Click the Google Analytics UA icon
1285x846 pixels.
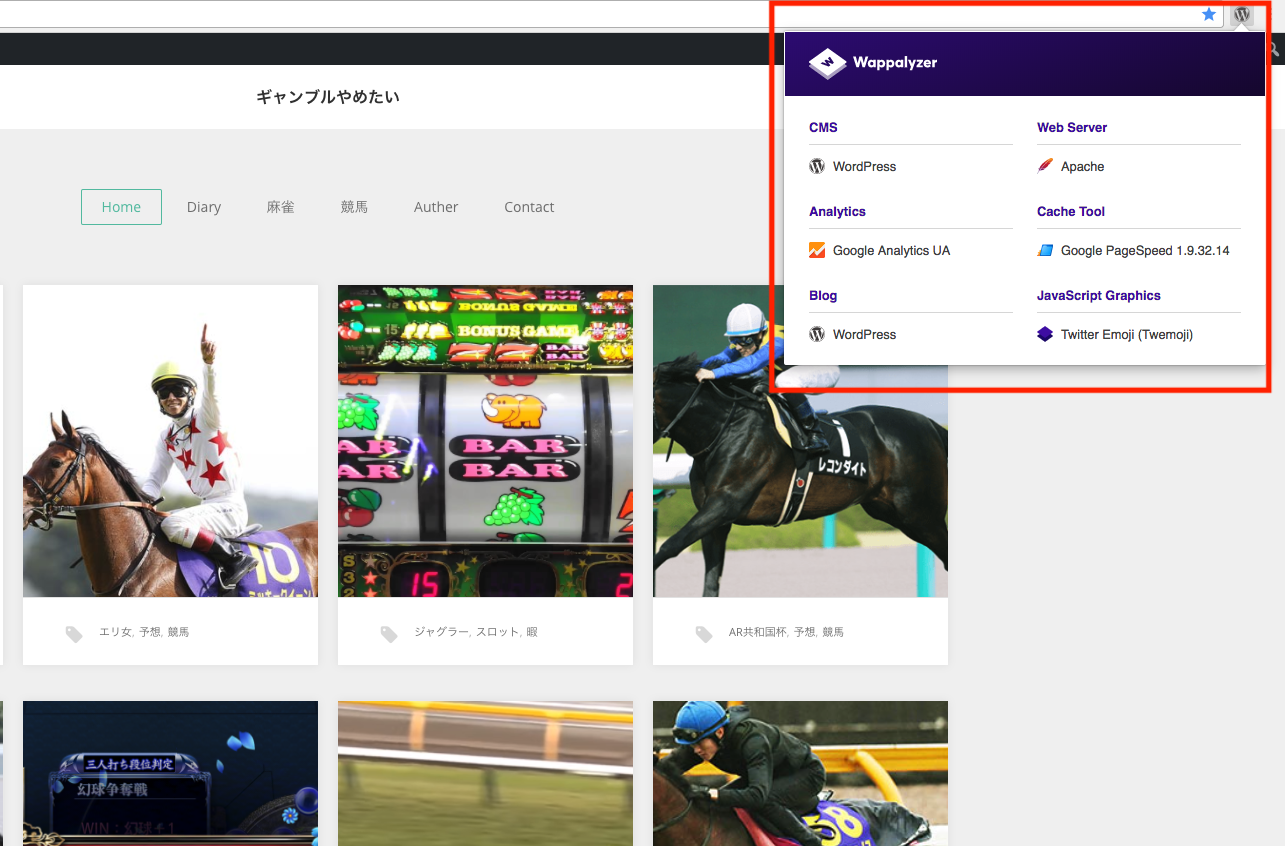tap(817, 250)
